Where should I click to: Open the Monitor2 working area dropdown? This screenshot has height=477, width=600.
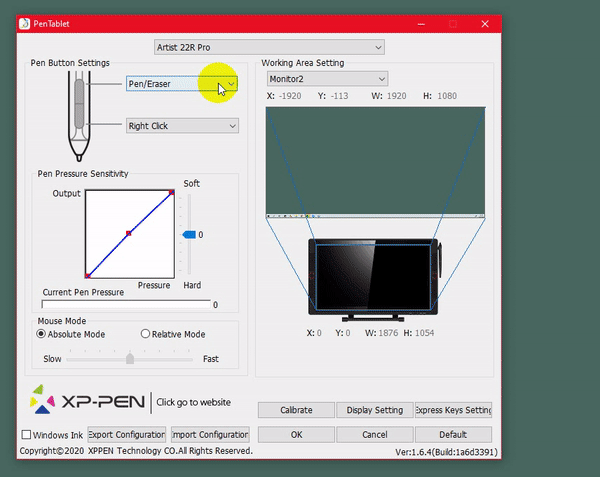pos(327,79)
